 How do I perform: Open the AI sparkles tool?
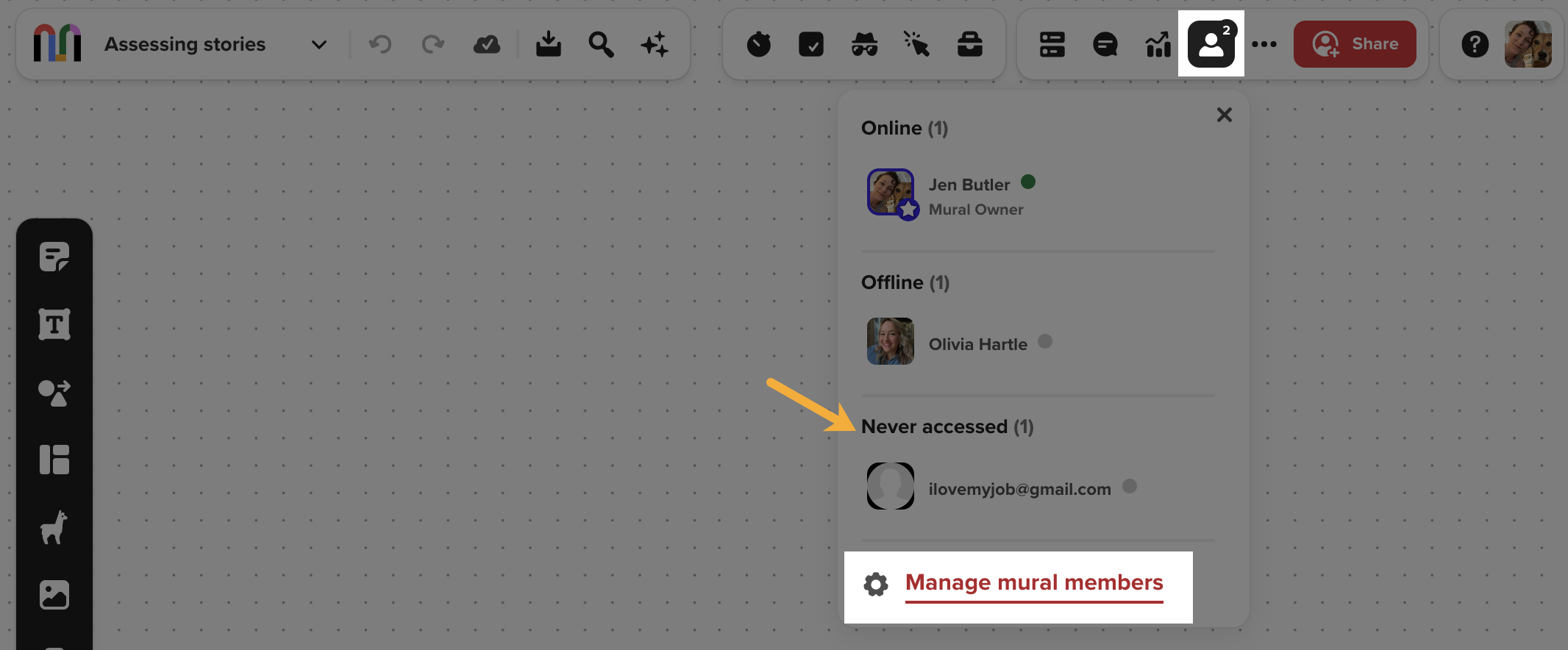click(654, 44)
